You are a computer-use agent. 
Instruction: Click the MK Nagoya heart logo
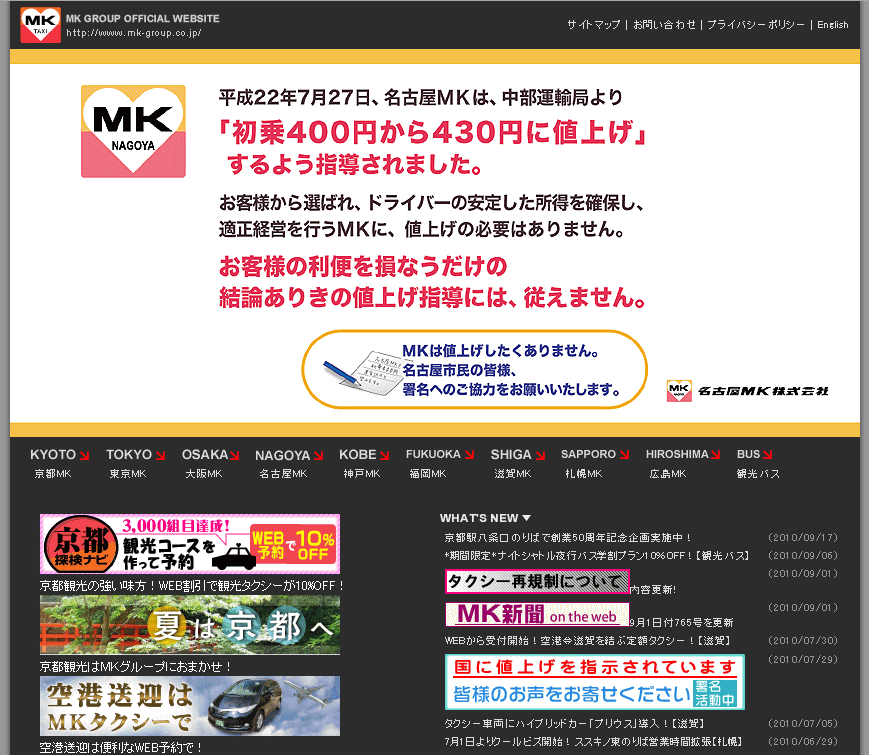click(x=134, y=131)
